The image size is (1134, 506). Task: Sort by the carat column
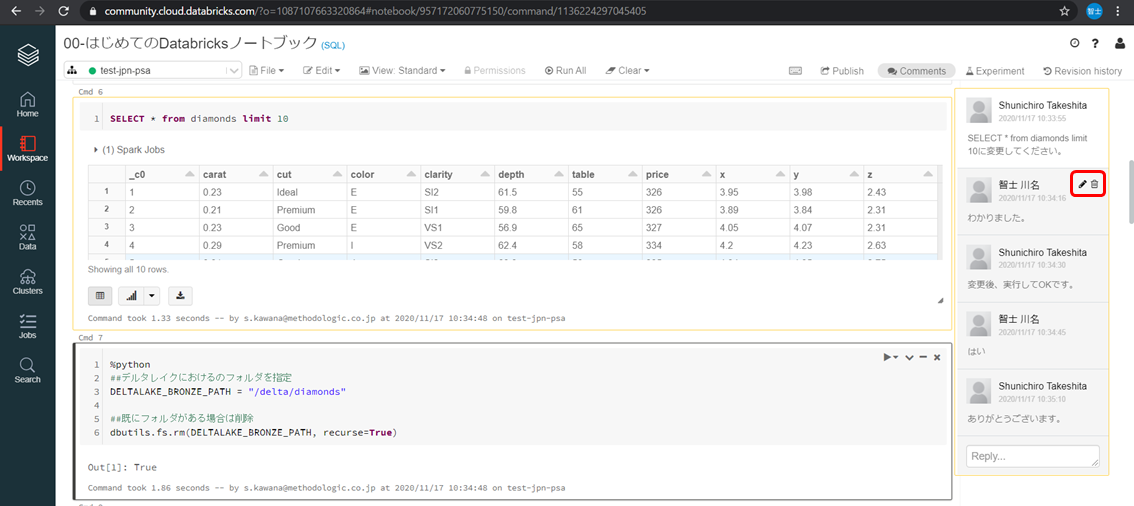point(235,174)
